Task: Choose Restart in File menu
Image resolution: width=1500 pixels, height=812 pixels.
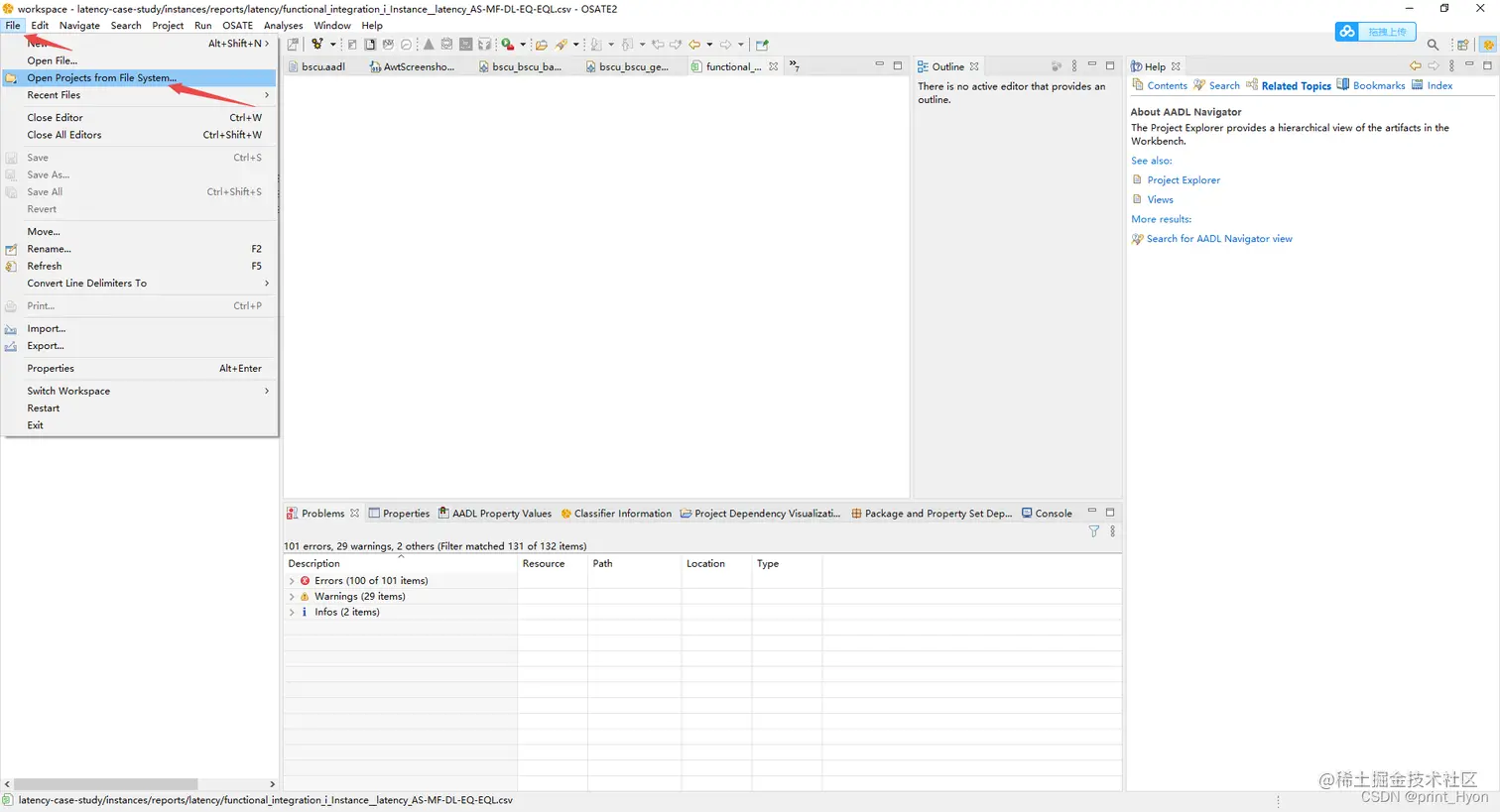Action: (x=139, y=408)
